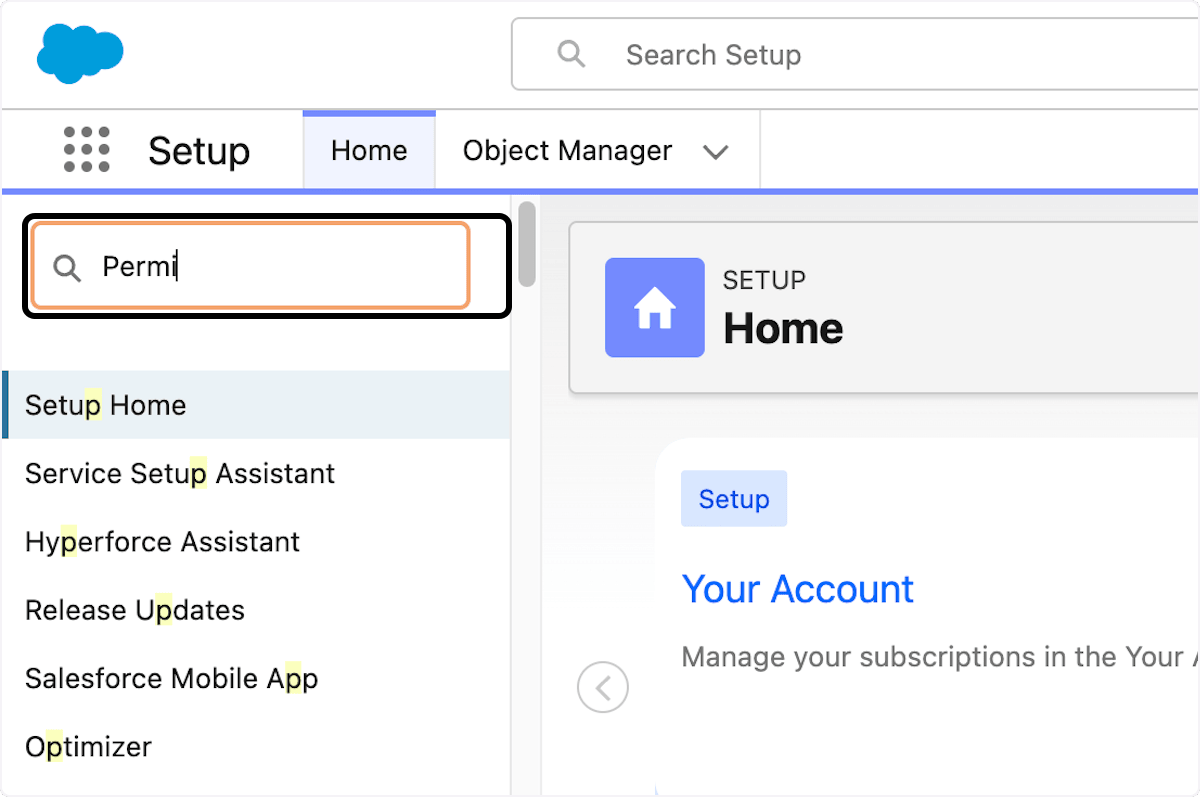Click into the Quick Find box containing Permi
This screenshot has height=797, width=1200.
point(251,265)
